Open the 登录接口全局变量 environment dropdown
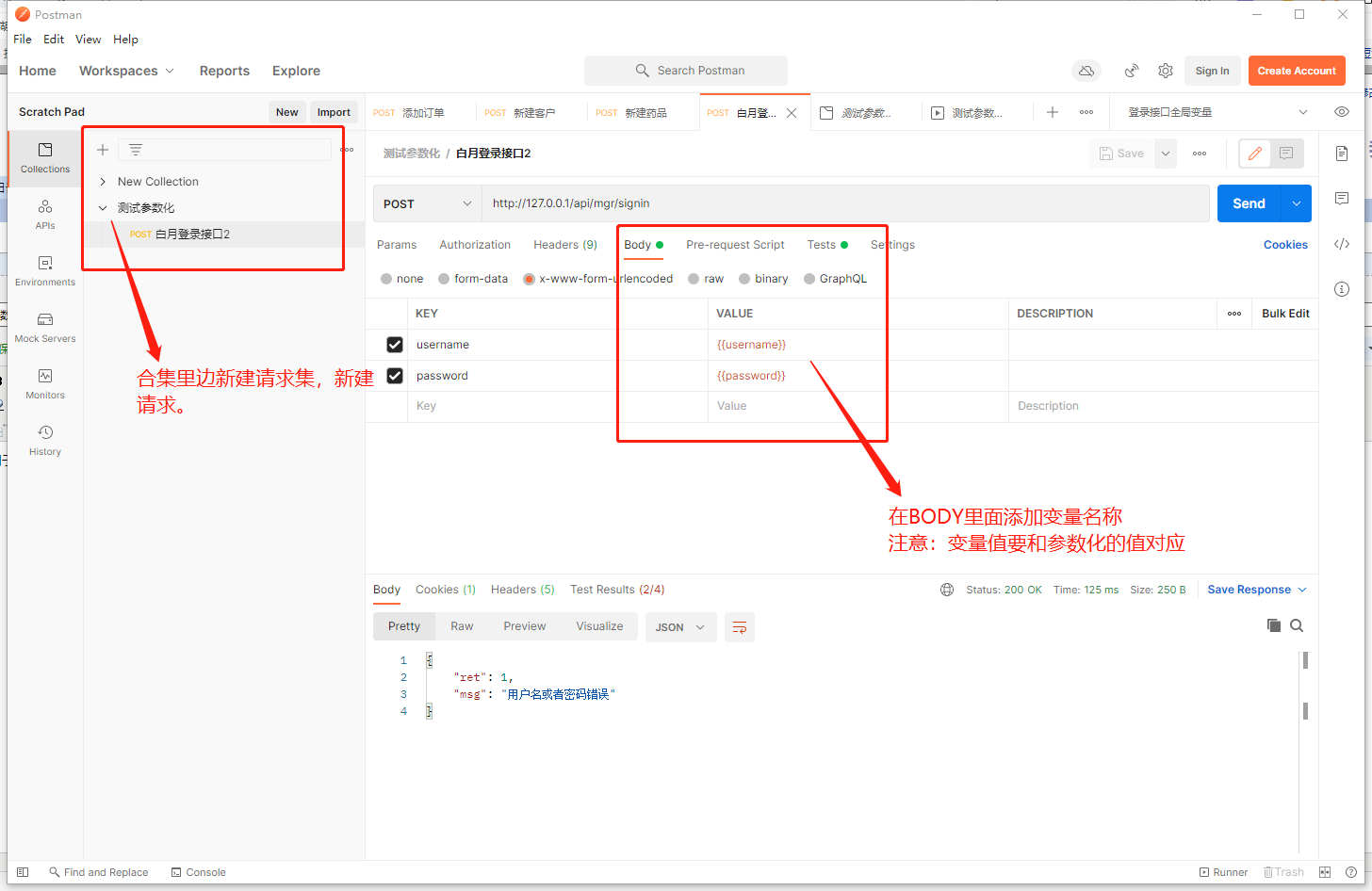The width and height of the screenshot is (1372, 891). click(1217, 112)
